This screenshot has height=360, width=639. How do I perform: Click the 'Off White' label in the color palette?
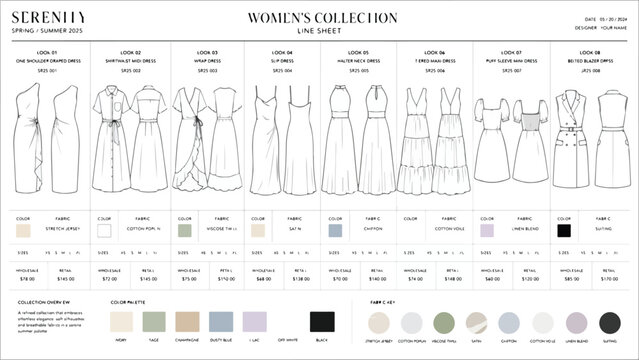288,340
